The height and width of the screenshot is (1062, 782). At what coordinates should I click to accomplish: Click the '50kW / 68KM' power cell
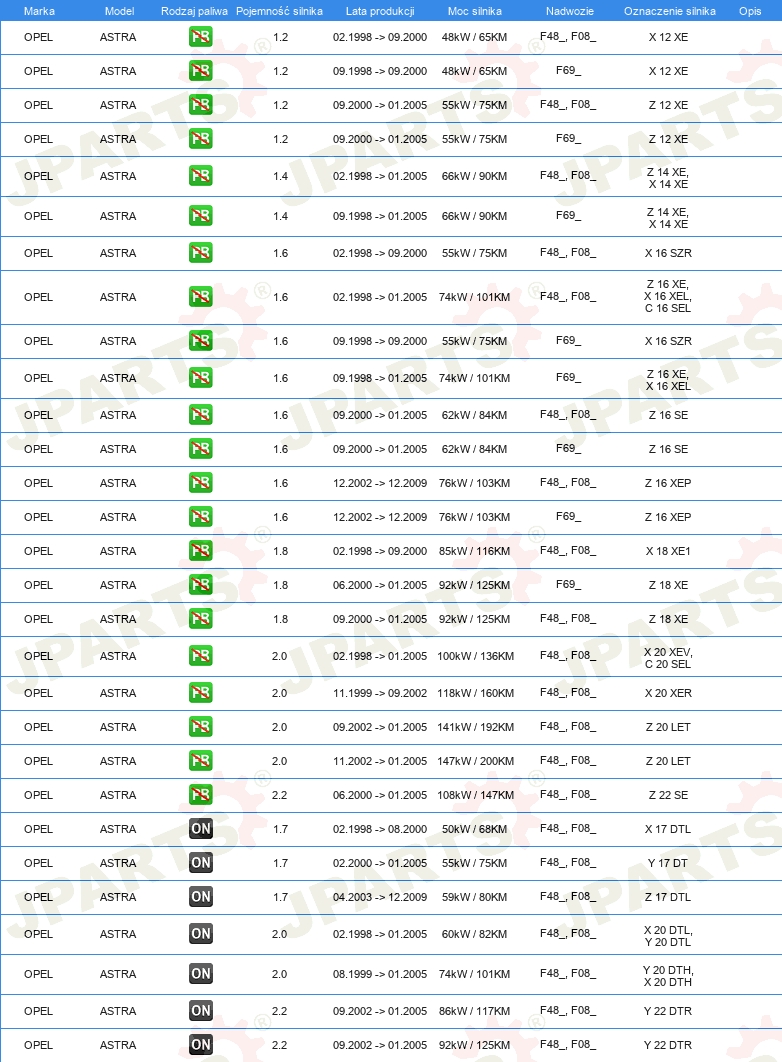[475, 829]
